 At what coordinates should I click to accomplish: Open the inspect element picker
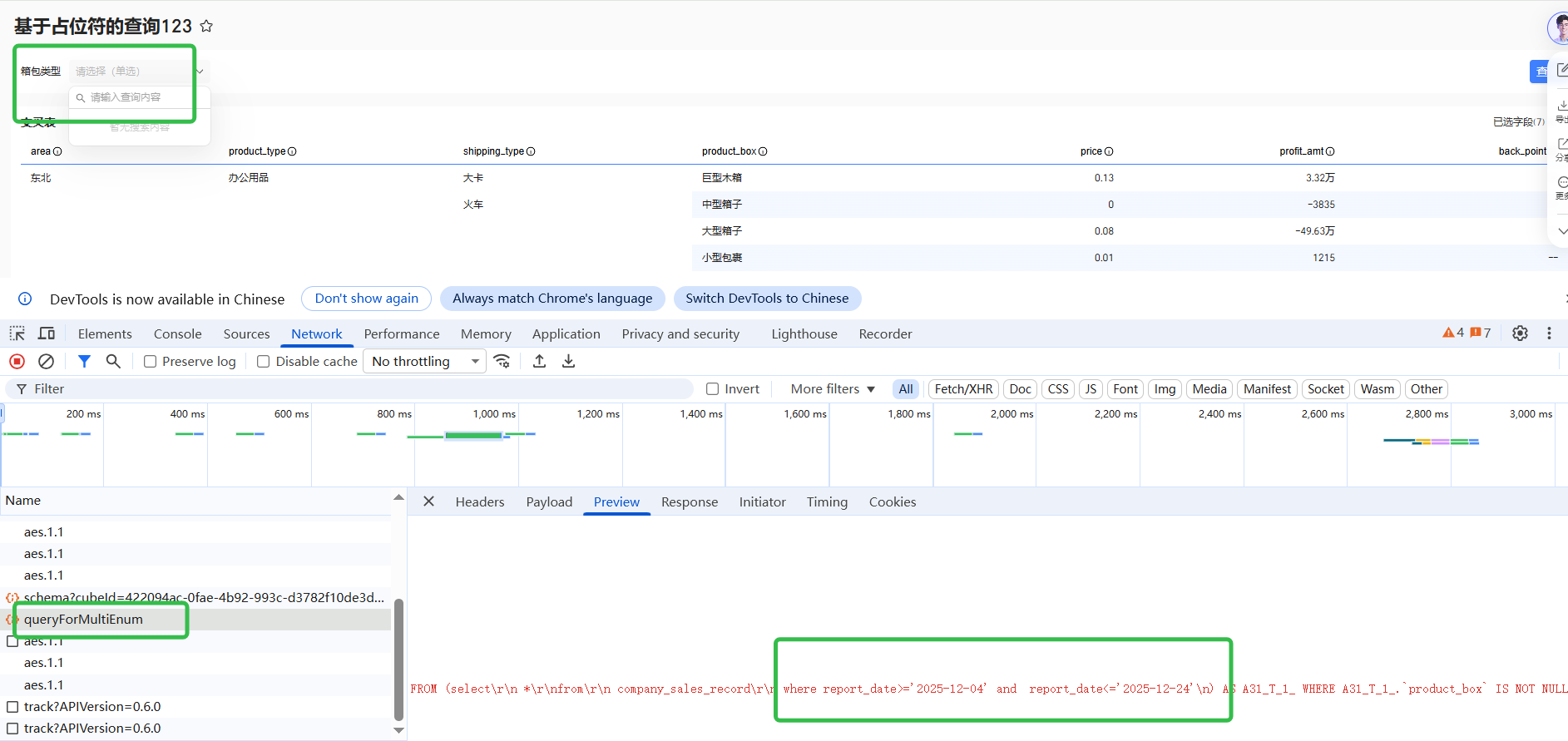[x=17, y=333]
